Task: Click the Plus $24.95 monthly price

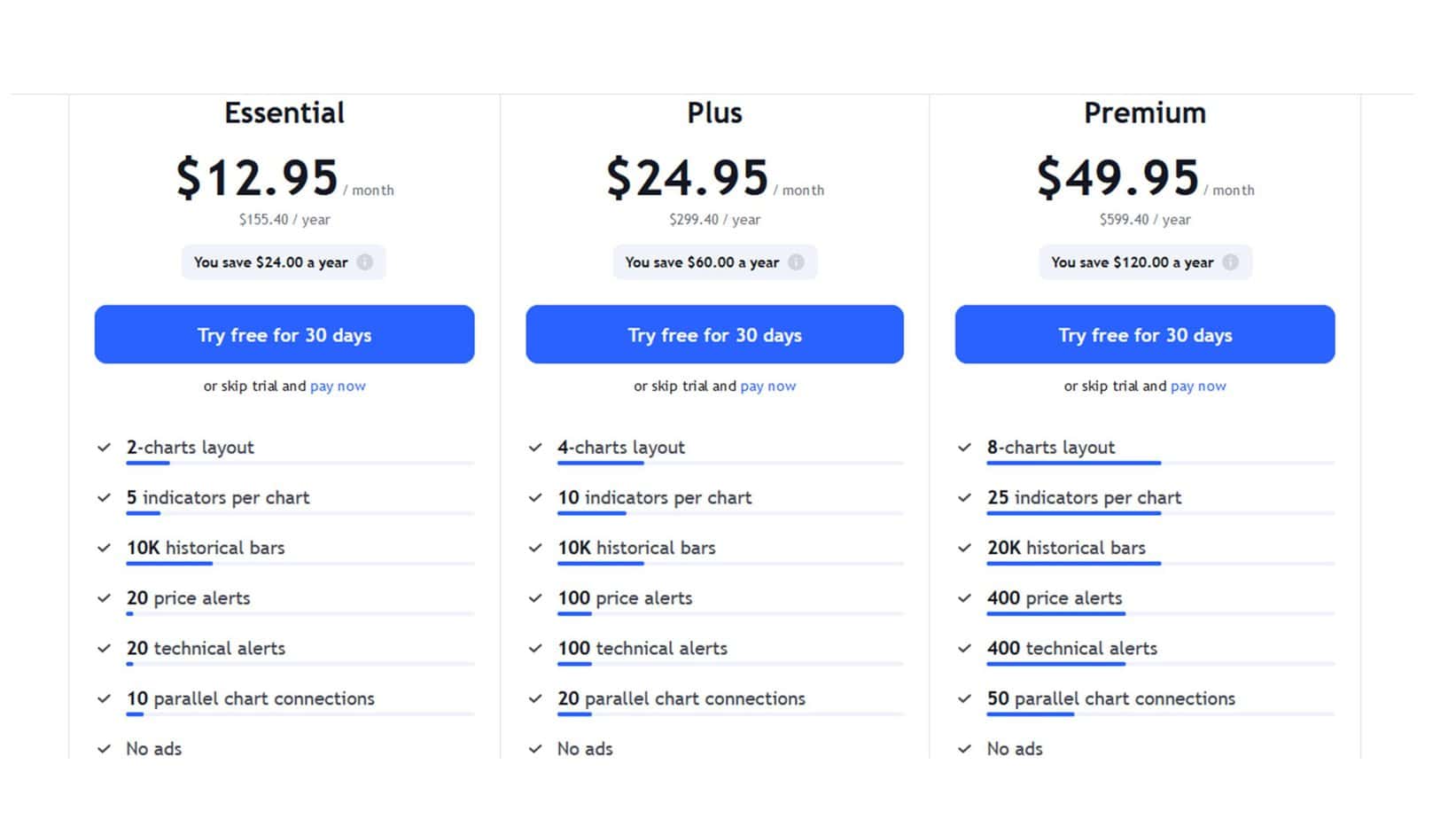Action: point(688,177)
